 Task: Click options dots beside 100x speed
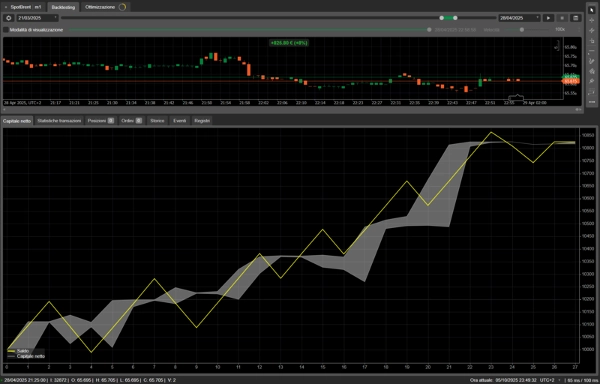[579, 29]
